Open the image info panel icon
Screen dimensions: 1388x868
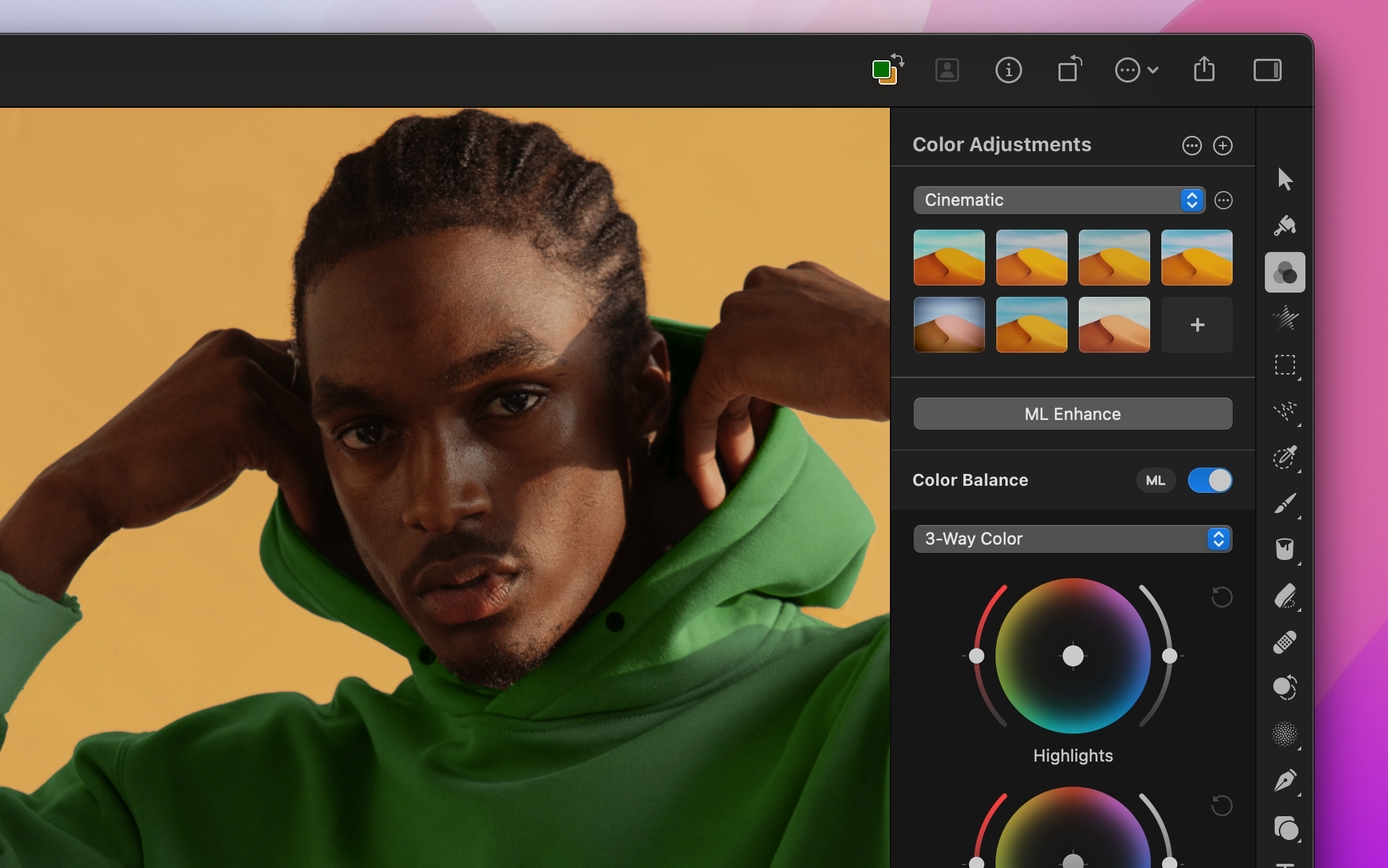(x=1009, y=70)
